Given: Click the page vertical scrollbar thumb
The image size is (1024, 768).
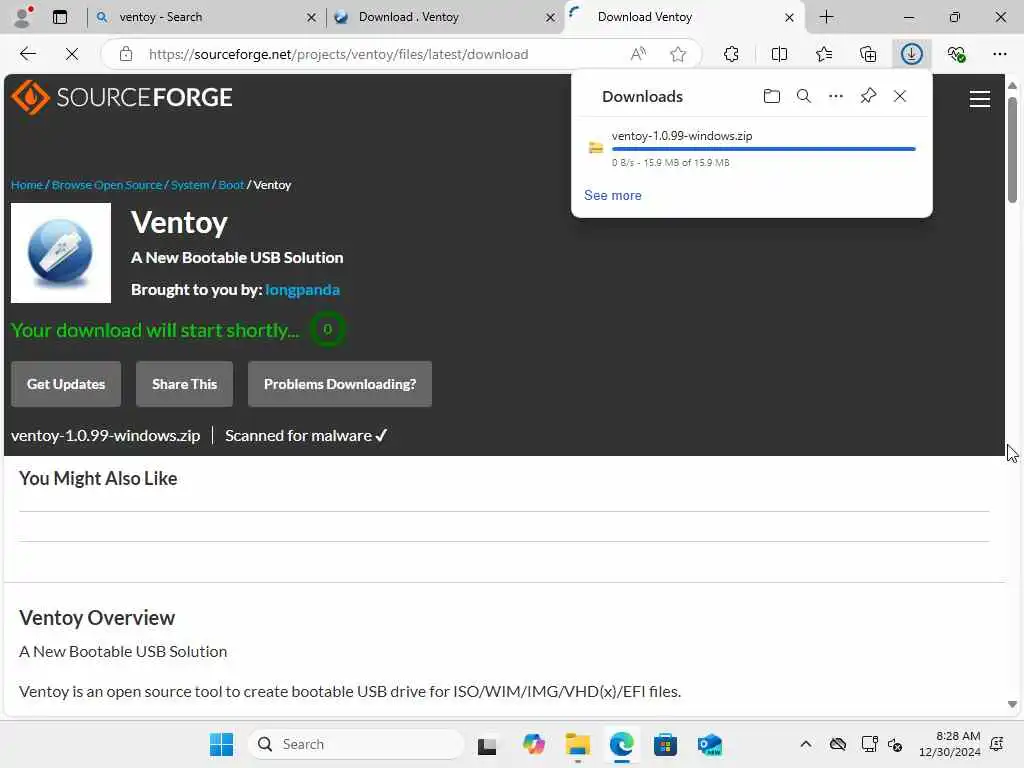Looking at the screenshot, I should (1012, 150).
